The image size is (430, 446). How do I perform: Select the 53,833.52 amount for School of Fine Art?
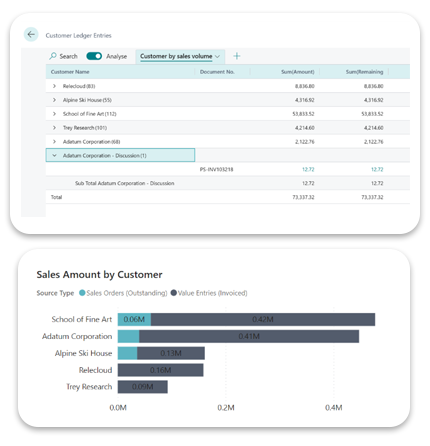(x=303, y=114)
